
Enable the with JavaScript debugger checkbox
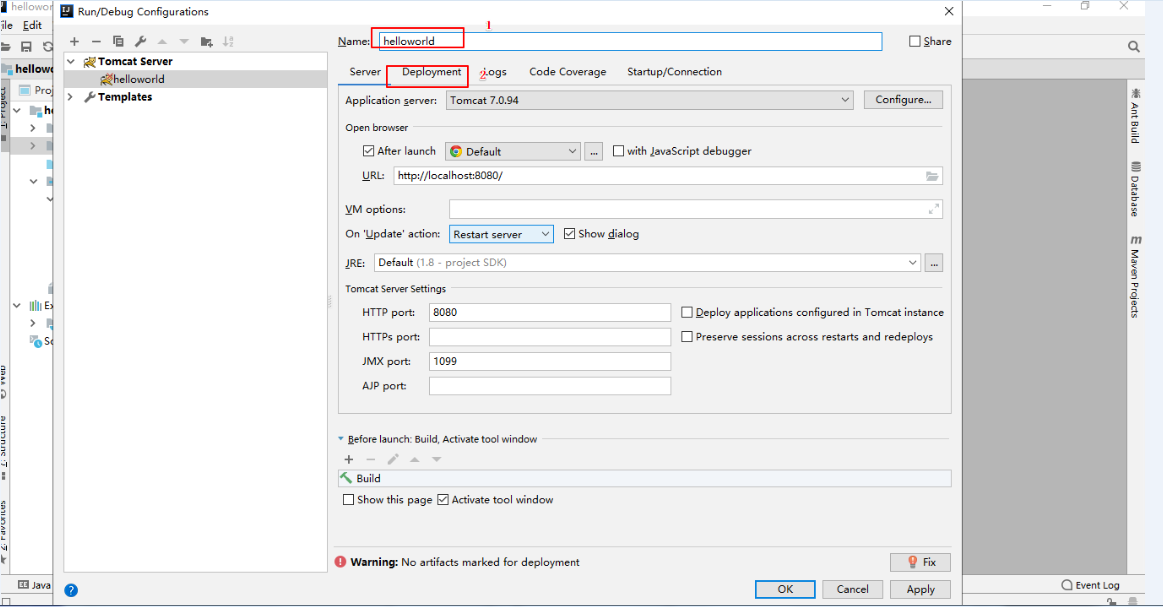pyautogui.click(x=618, y=151)
